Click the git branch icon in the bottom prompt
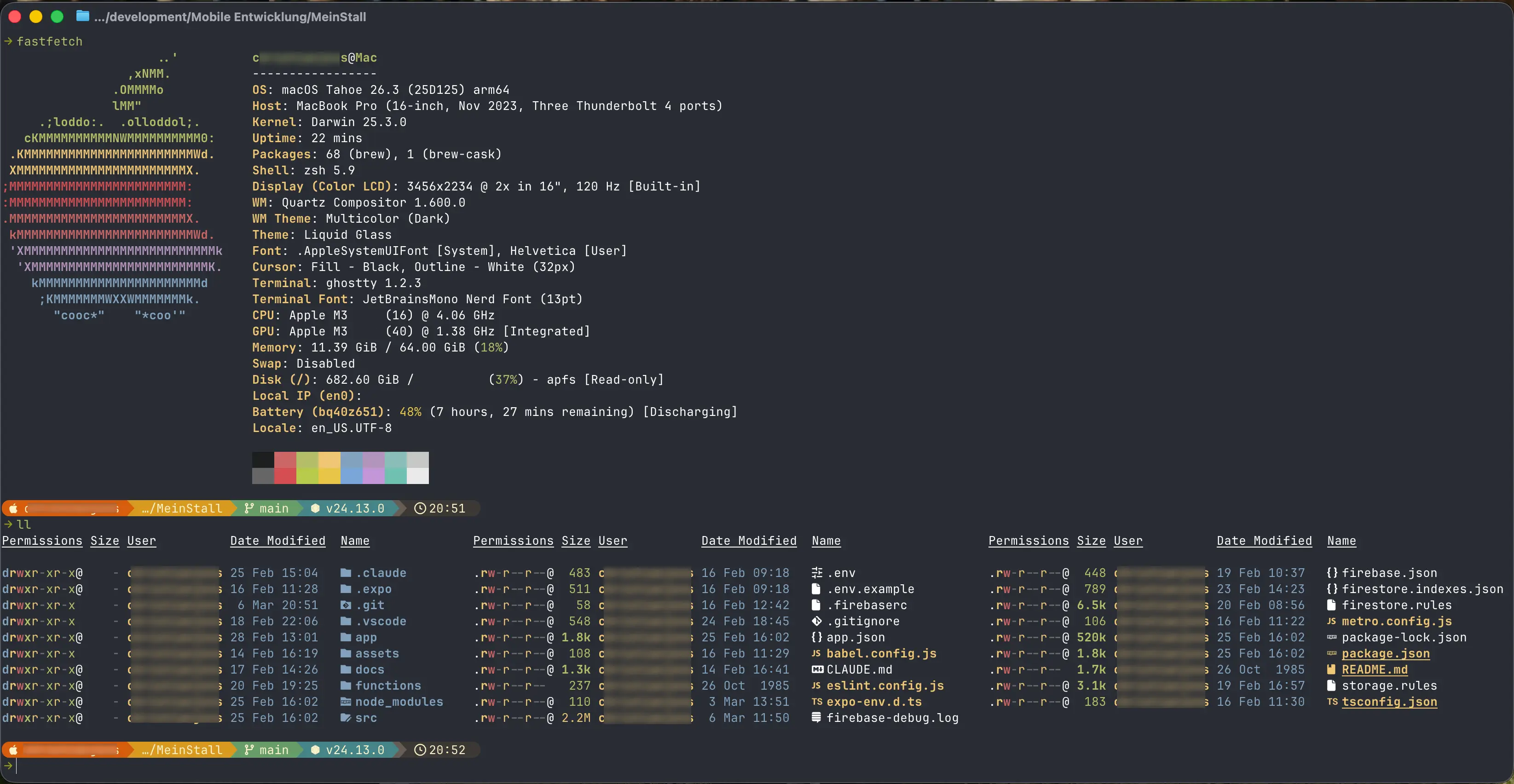Viewport: 1514px width, 784px height. tap(249, 750)
